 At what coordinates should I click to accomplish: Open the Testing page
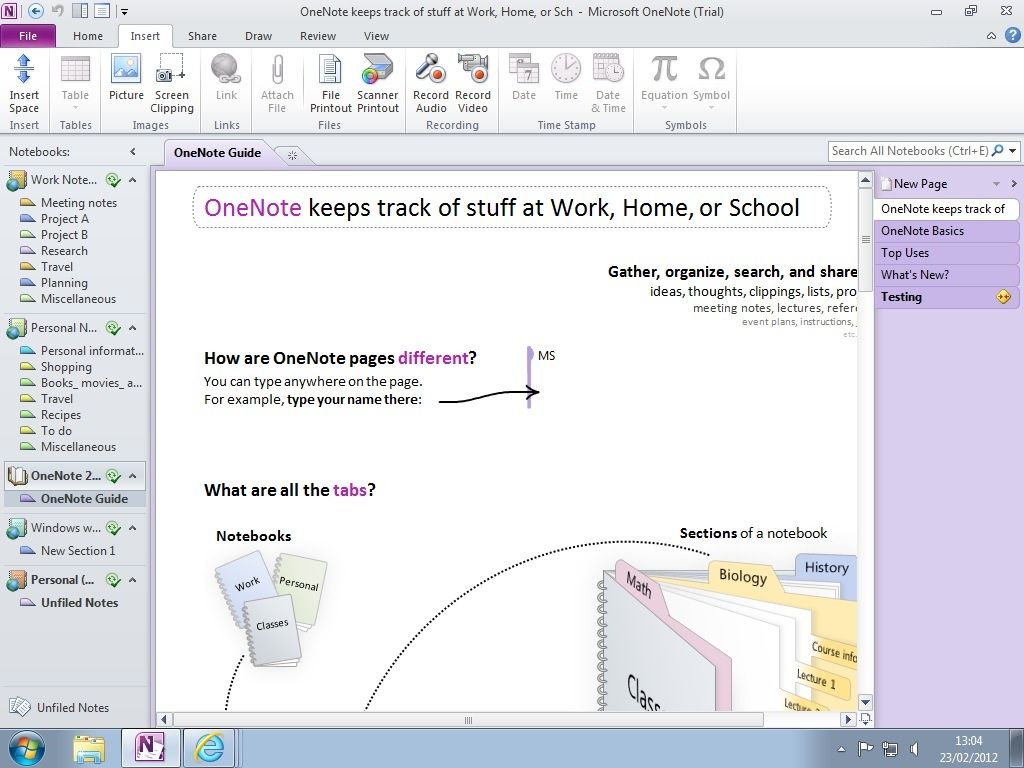946,297
